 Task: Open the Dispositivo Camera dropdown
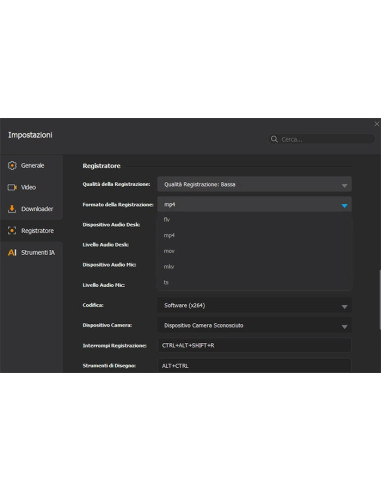(x=254, y=325)
